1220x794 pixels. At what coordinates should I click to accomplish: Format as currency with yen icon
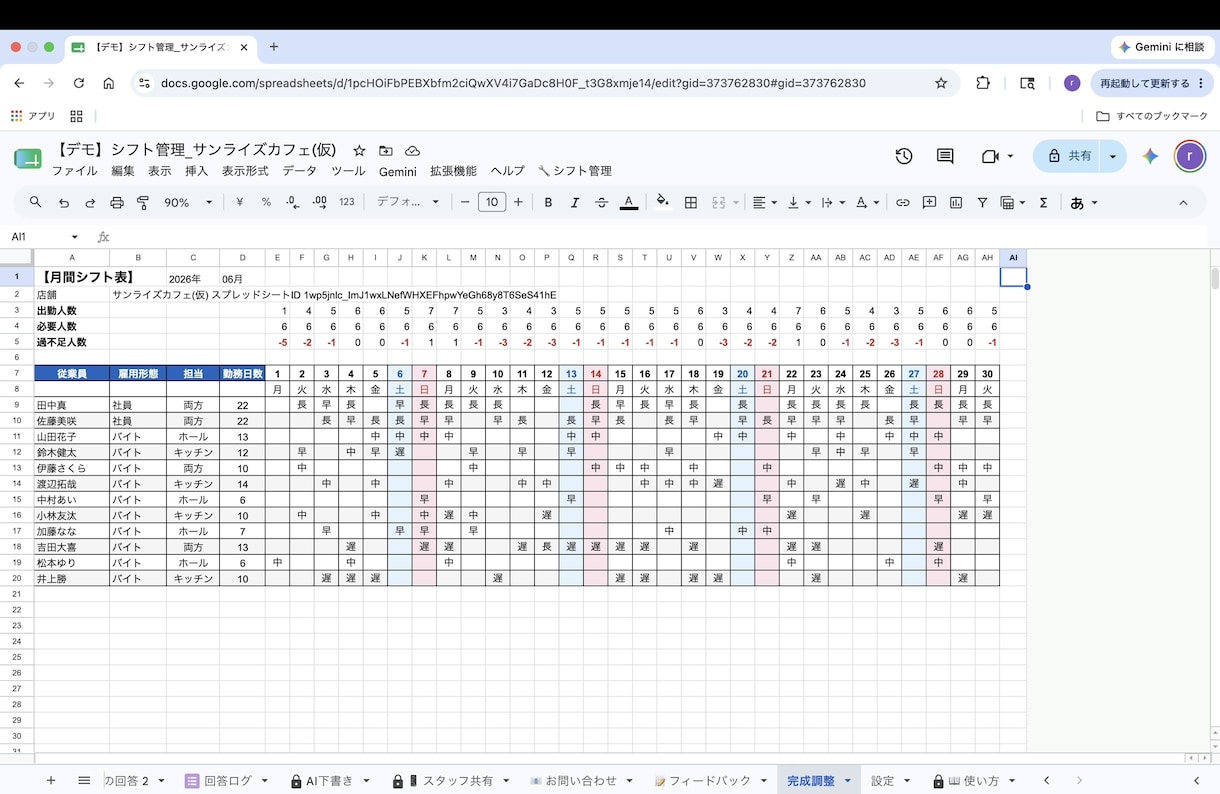point(240,202)
